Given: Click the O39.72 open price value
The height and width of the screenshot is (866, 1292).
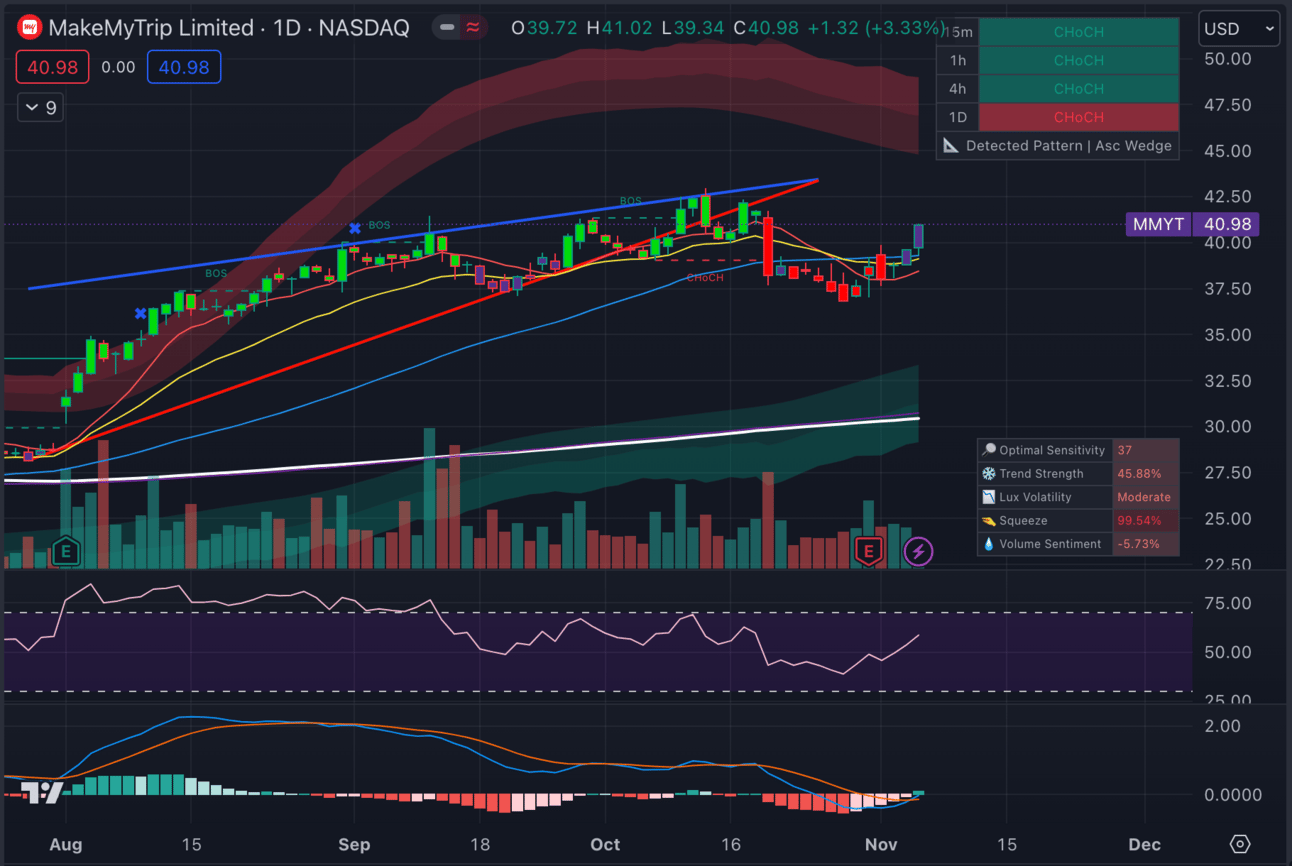Looking at the screenshot, I should click(x=544, y=28).
